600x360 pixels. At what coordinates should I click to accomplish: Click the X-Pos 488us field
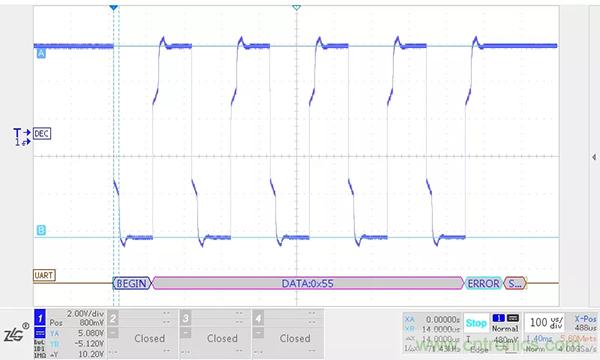click(x=585, y=323)
